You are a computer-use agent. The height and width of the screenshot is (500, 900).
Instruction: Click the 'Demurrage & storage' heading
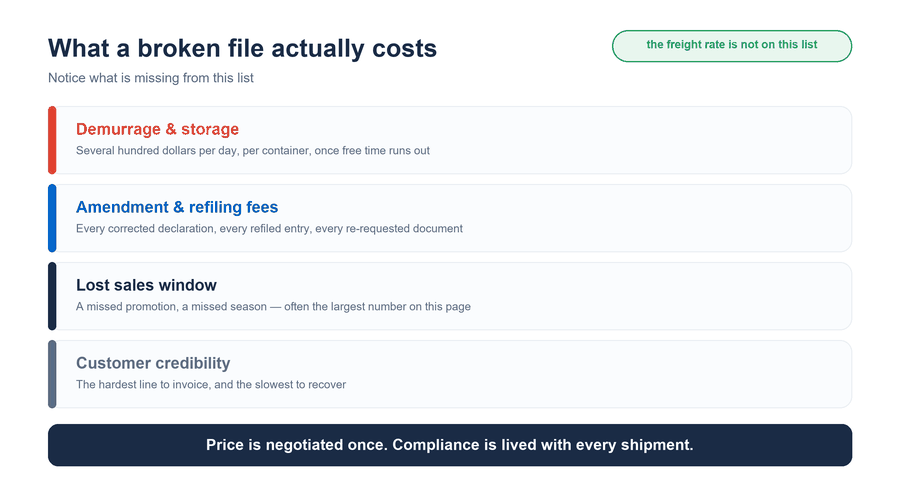(157, 129)
